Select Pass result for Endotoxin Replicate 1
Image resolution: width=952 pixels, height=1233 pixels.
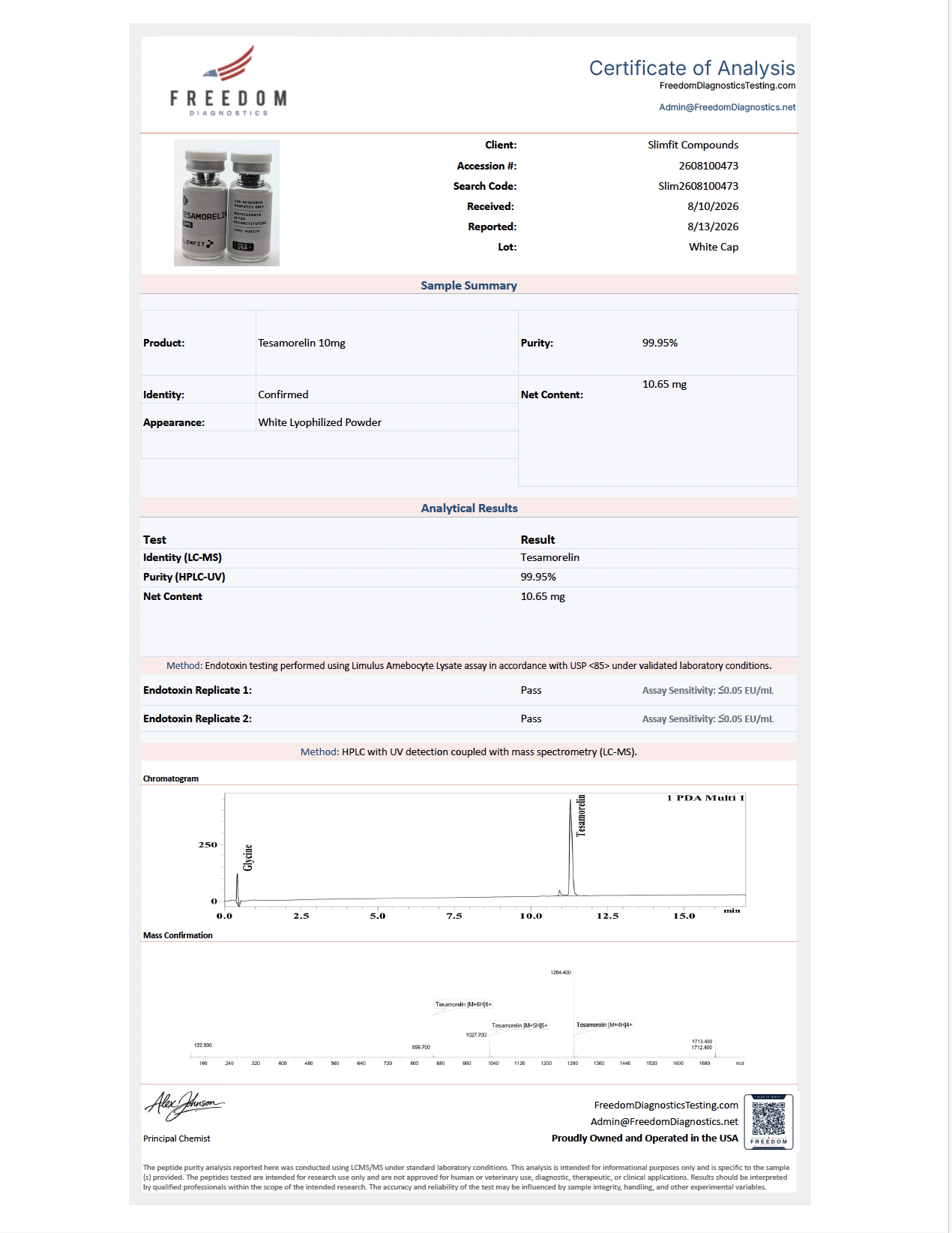point(531,690)
